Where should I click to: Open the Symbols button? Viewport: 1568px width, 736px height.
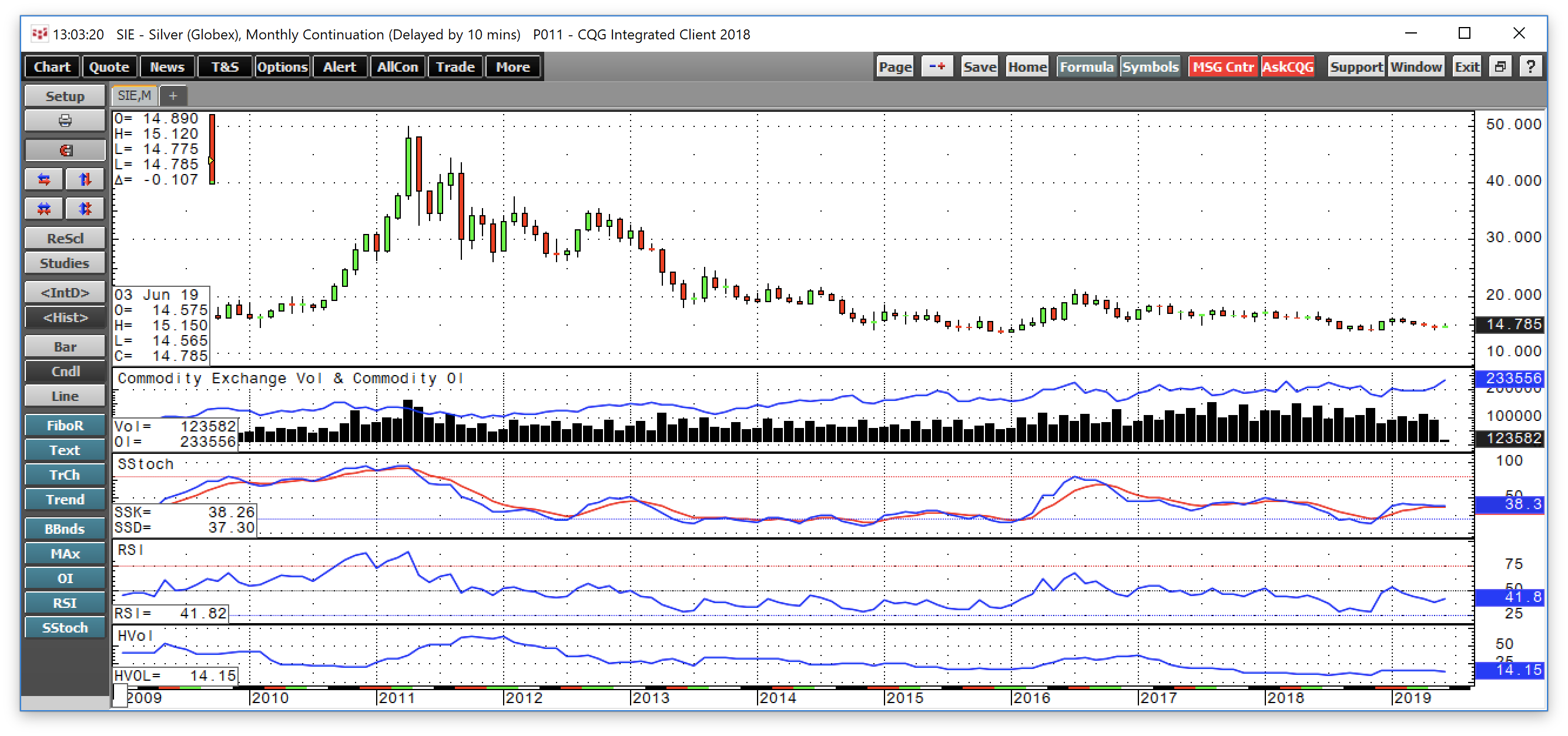tap(1150, 66)
